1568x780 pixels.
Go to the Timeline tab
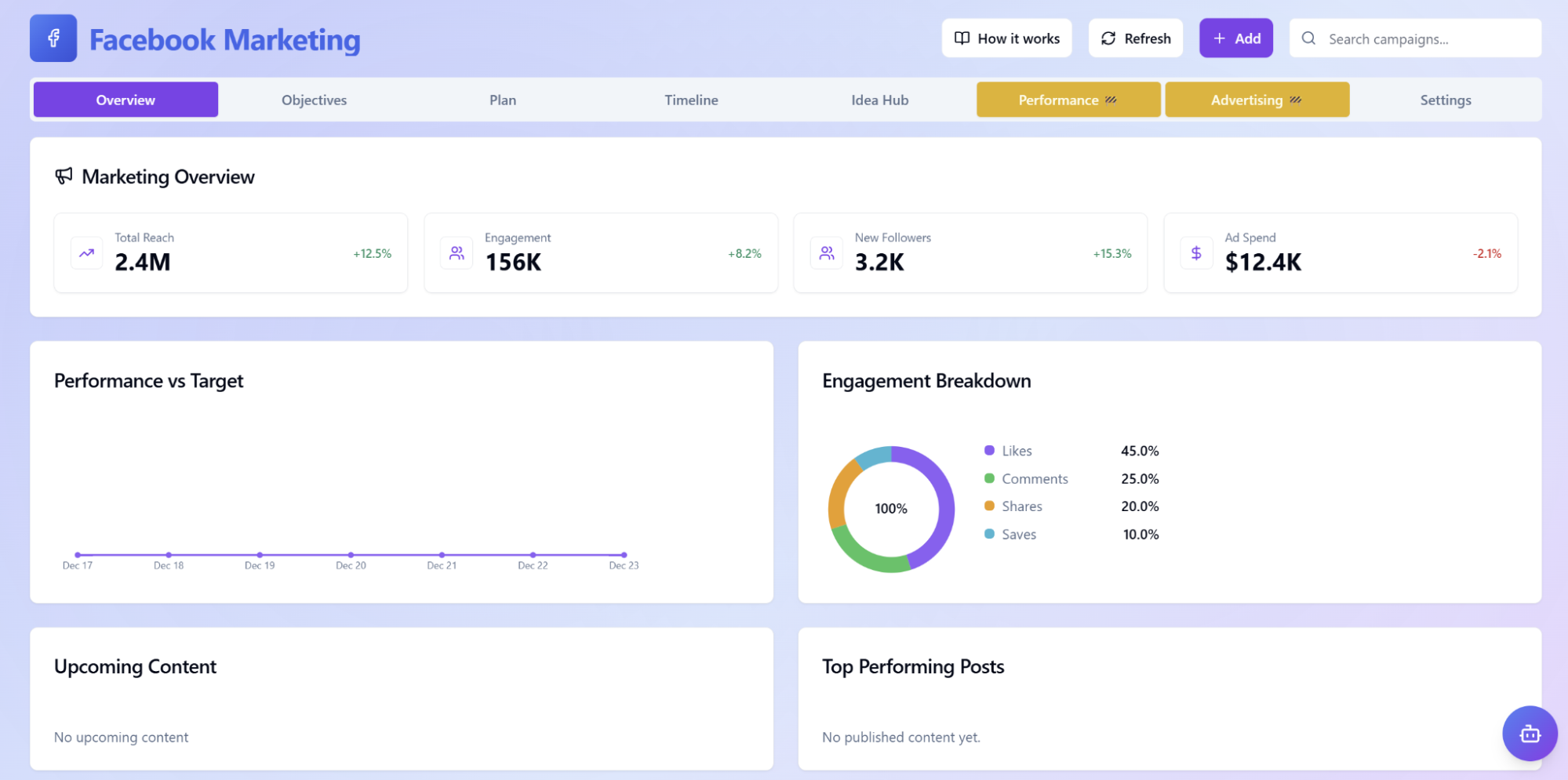coord(691,100)
